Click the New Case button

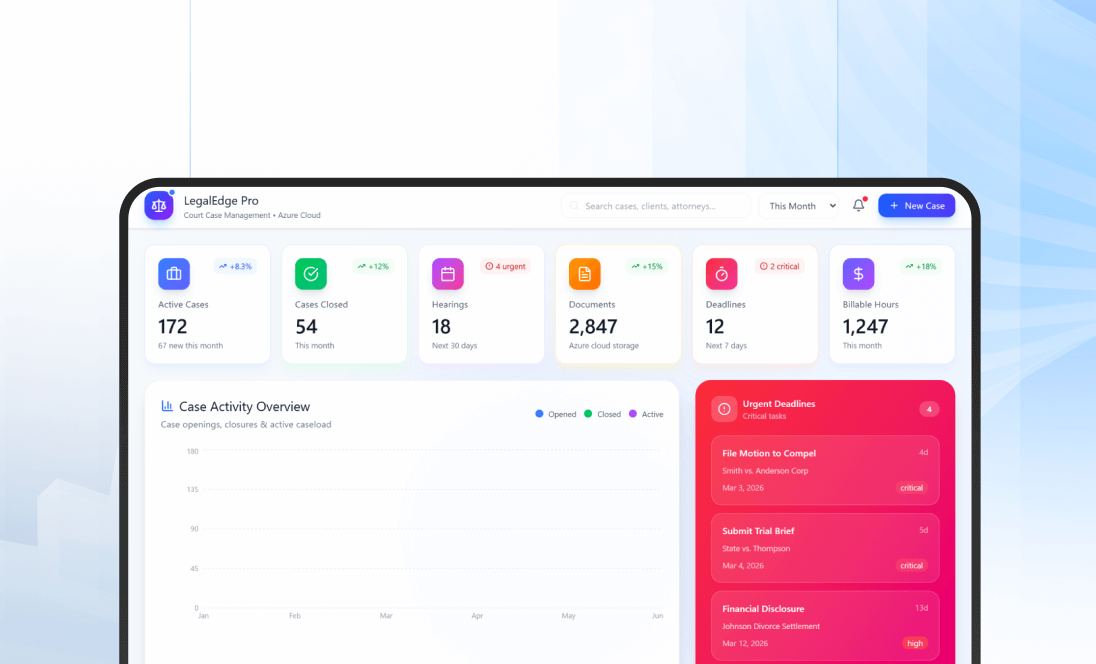click(x=916, y=205)
